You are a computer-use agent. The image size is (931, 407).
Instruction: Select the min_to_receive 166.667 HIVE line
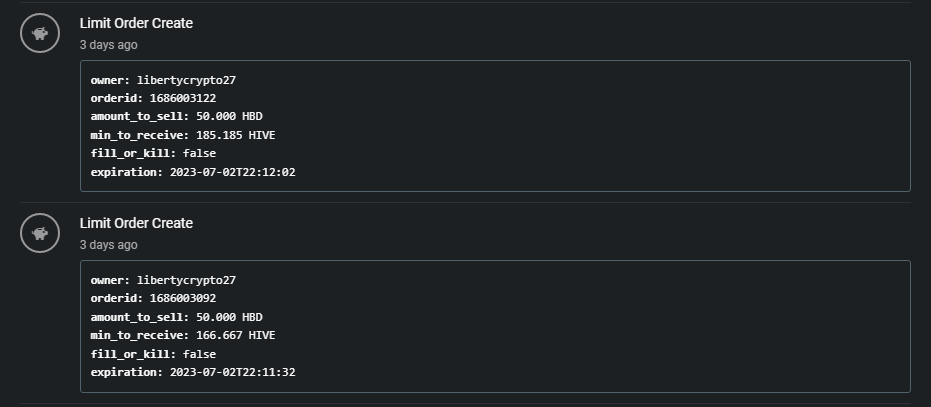pos(183,336)
